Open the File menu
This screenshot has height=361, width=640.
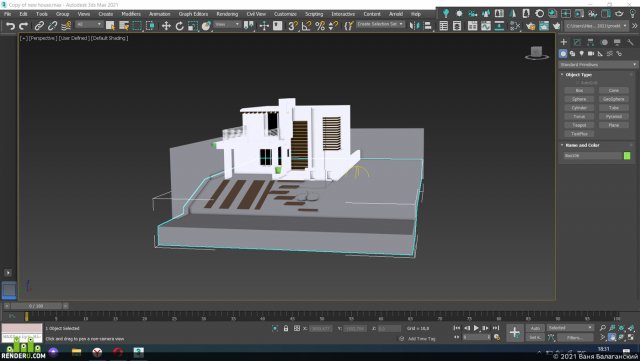[8, 14]
